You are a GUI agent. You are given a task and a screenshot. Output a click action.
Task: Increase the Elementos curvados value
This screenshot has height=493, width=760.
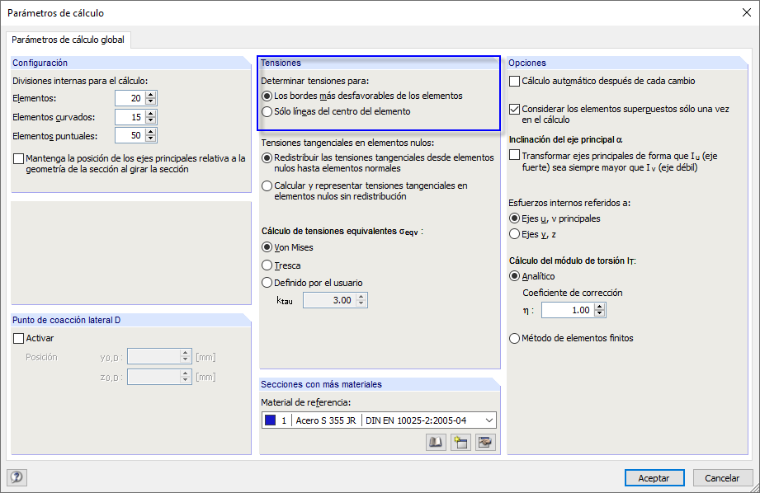151,114
